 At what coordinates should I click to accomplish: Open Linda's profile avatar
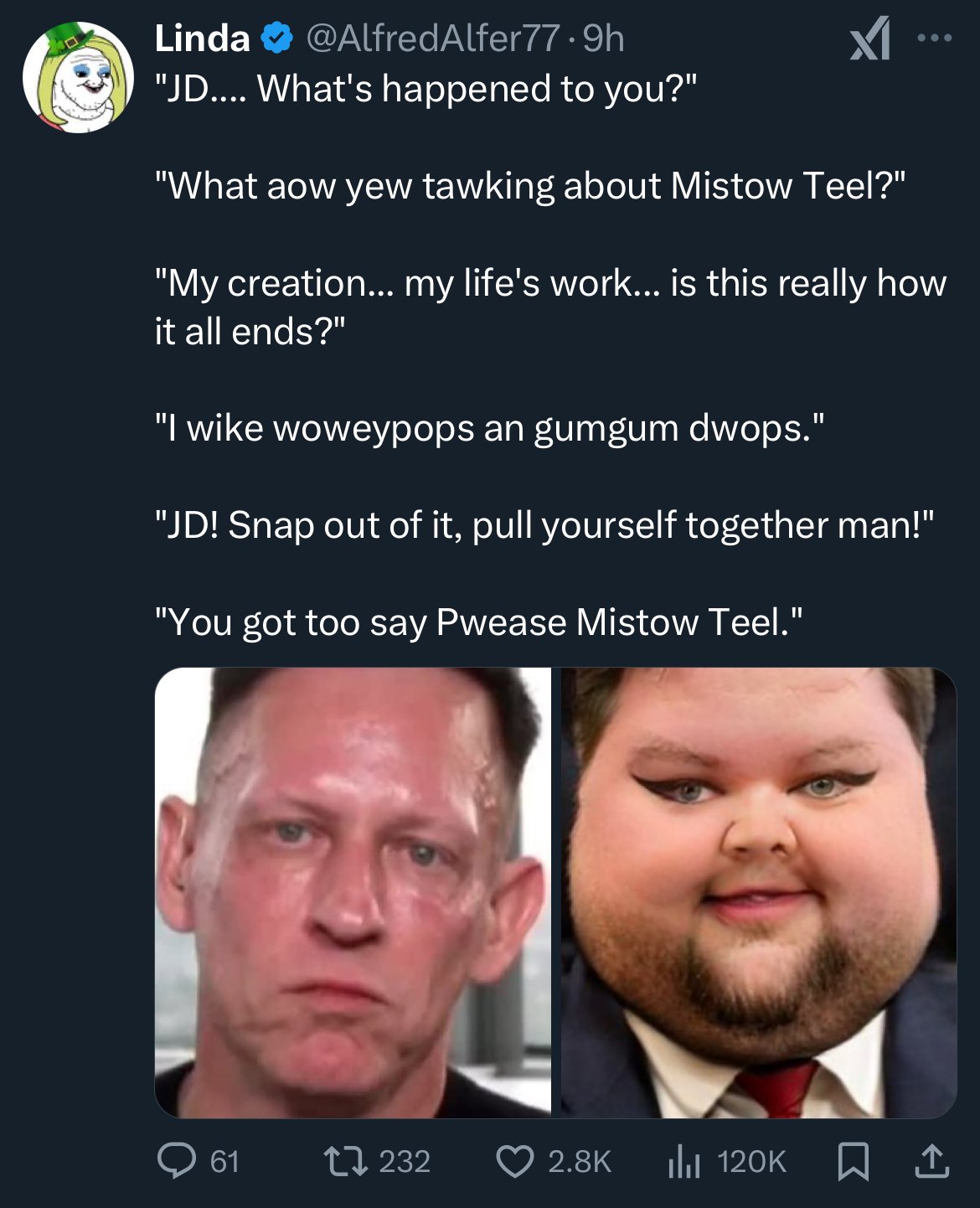(78, 77)
